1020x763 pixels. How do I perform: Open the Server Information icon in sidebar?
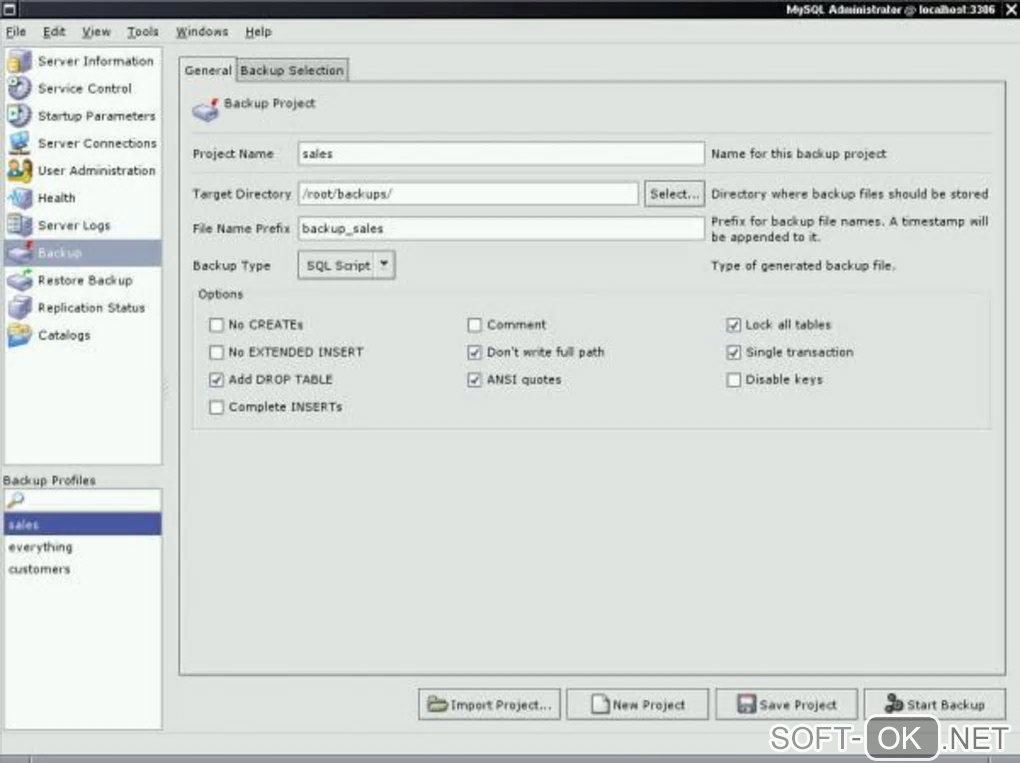tap(20, 60)
